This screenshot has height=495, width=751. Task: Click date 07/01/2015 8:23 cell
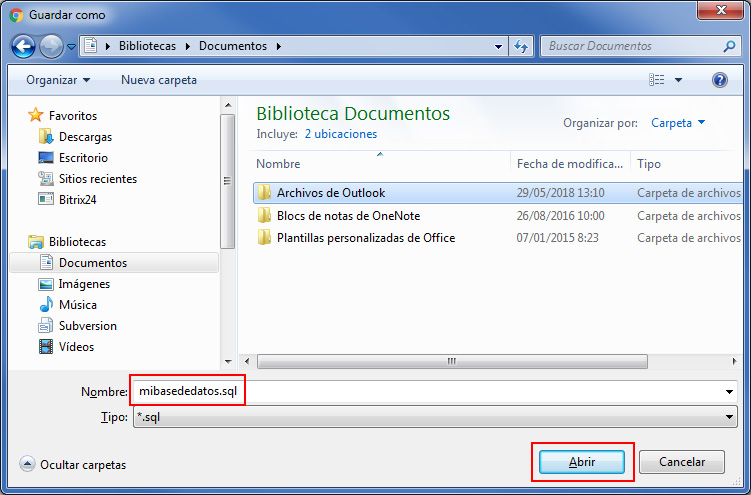click(558, 238)
